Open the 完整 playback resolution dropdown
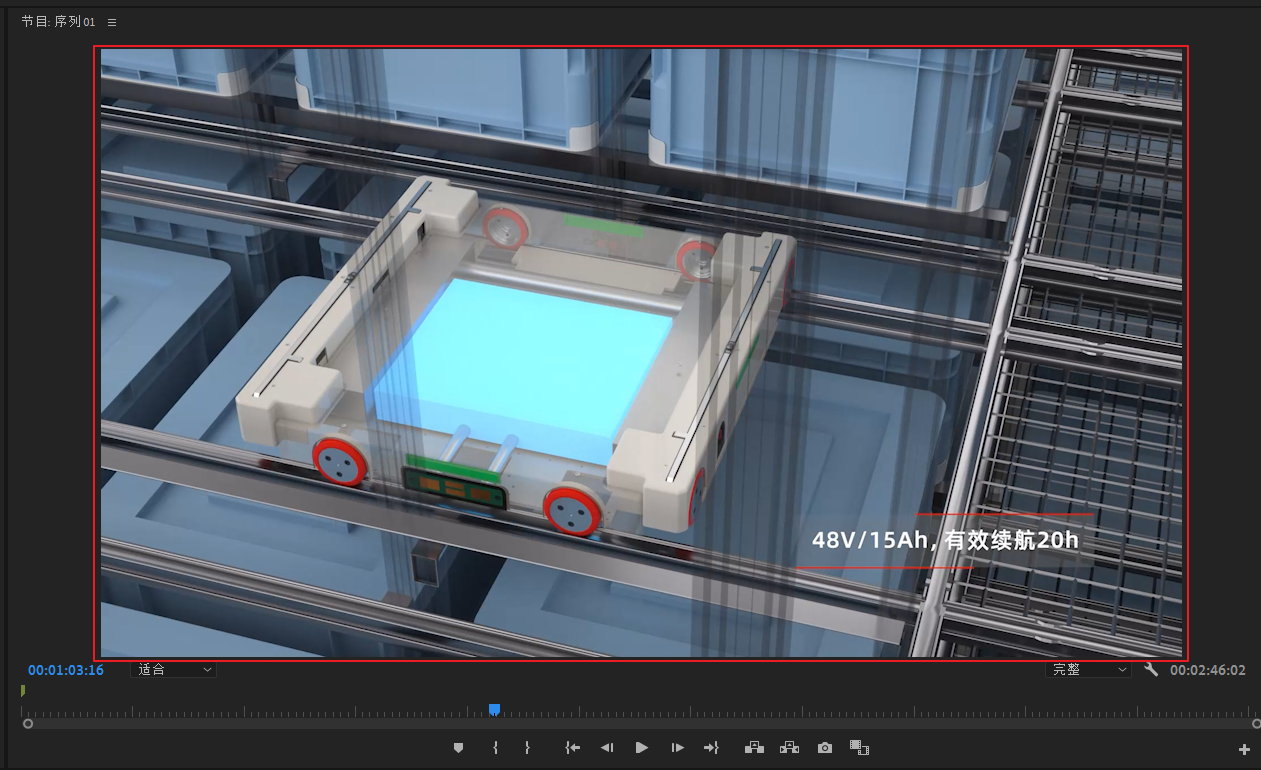Image resolution: width=1261 pixels, height=770 pixels. point(1088,669)
